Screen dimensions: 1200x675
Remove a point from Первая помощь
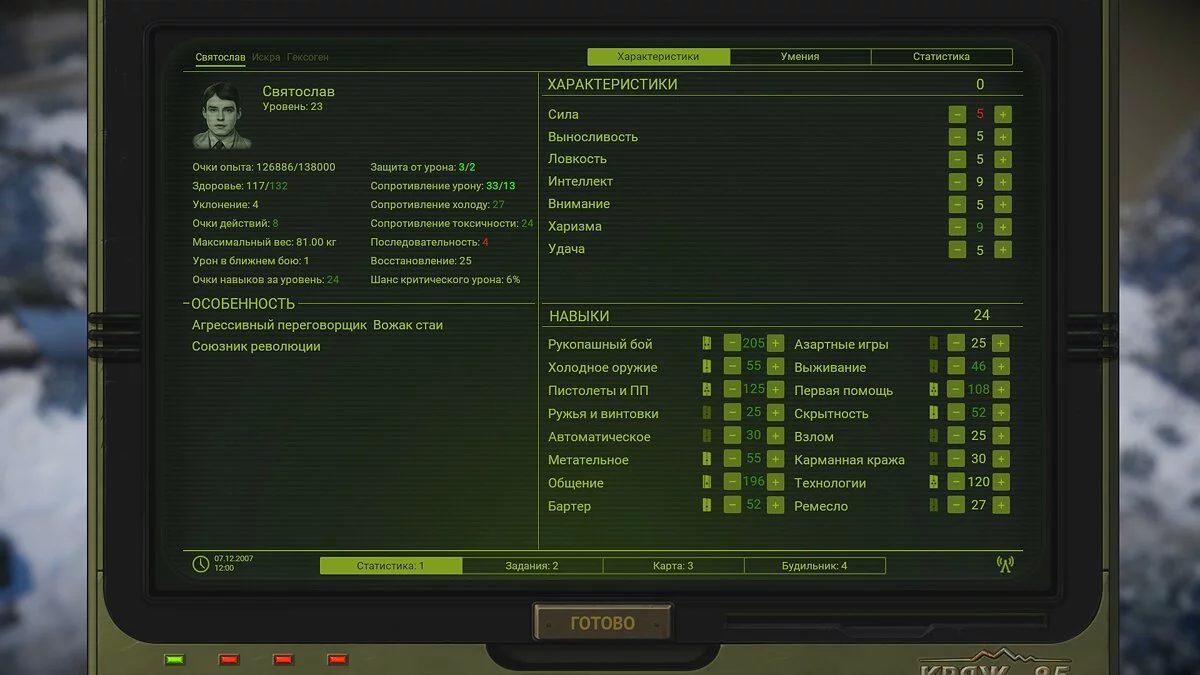pos(957,389)
